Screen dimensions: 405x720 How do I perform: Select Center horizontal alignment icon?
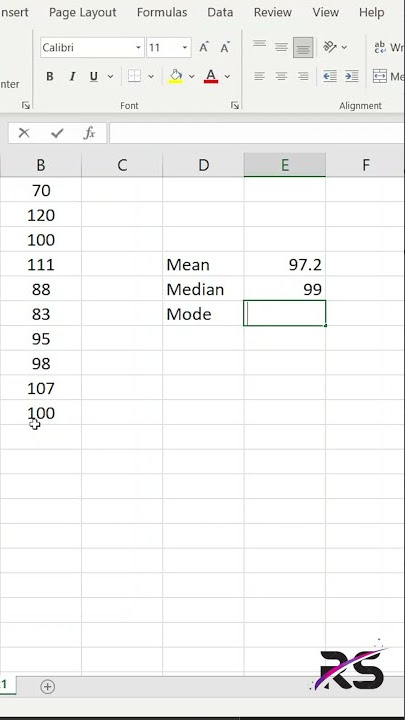[x=281, y=76]
